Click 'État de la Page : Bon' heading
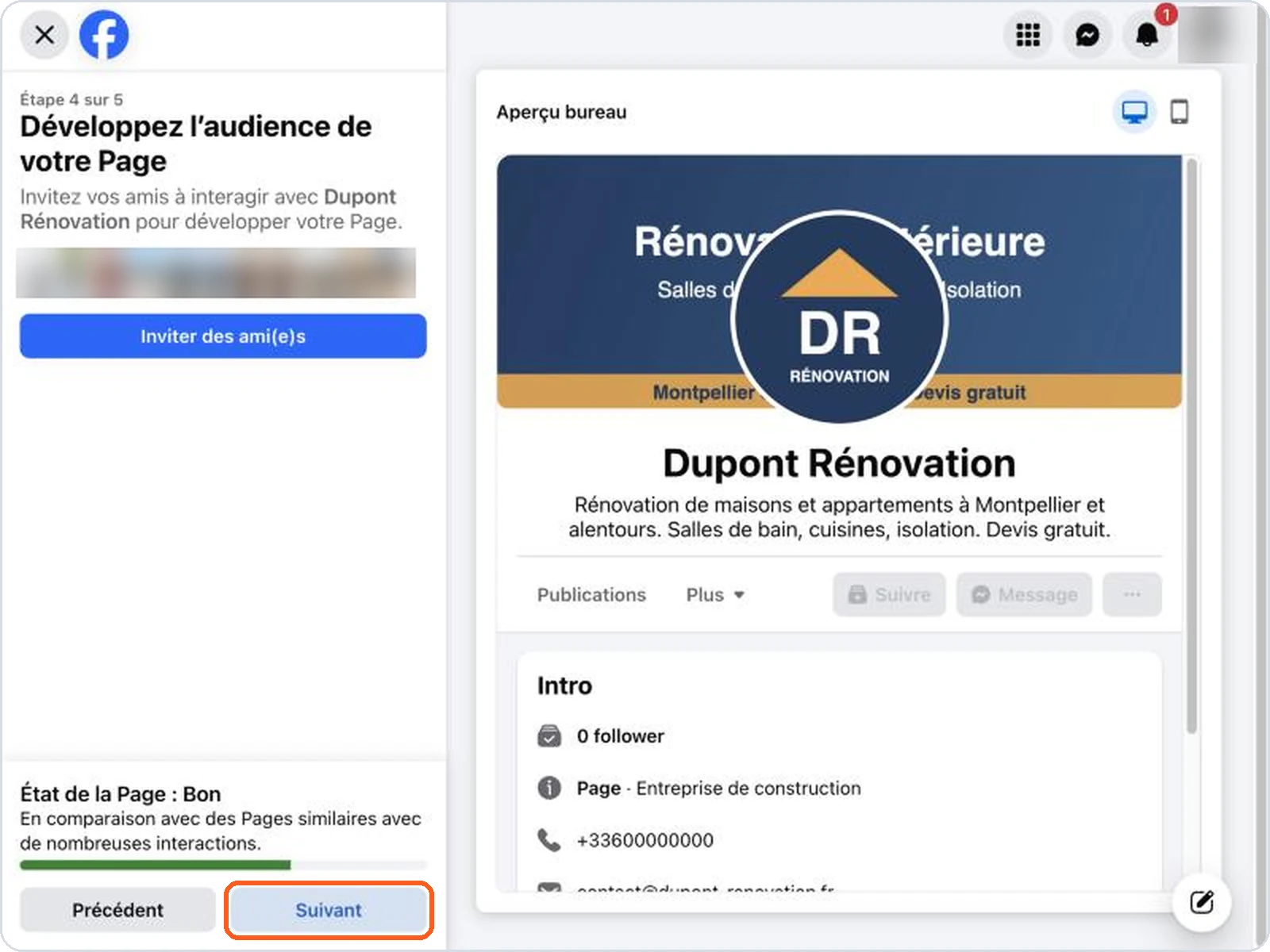The image size is (1270, 952). click(x=121, y=794)
